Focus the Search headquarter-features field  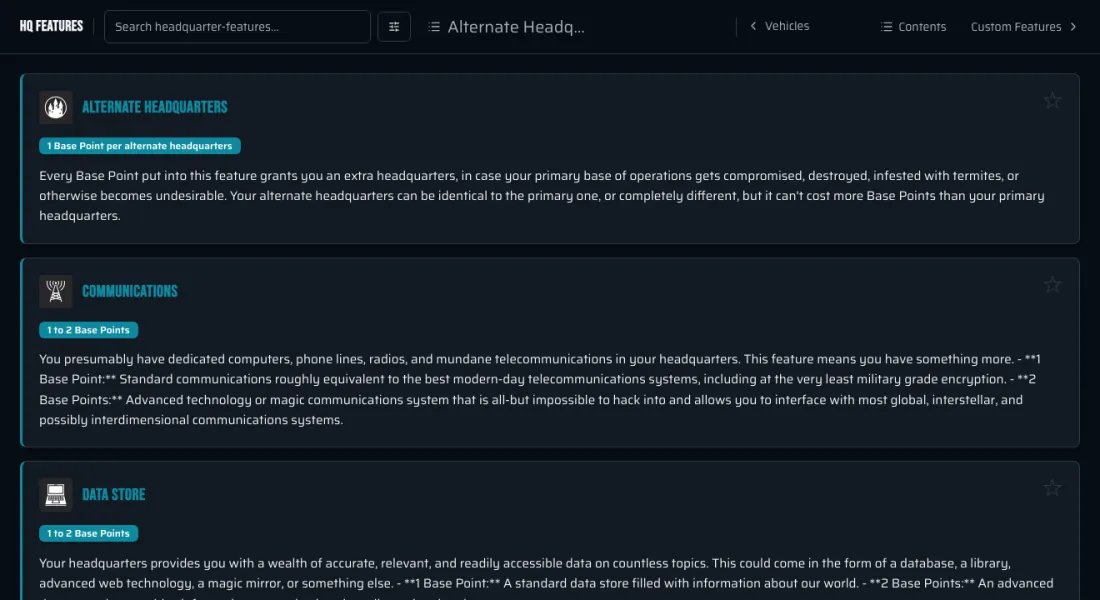pyautogui.click(x=237, y=27)
